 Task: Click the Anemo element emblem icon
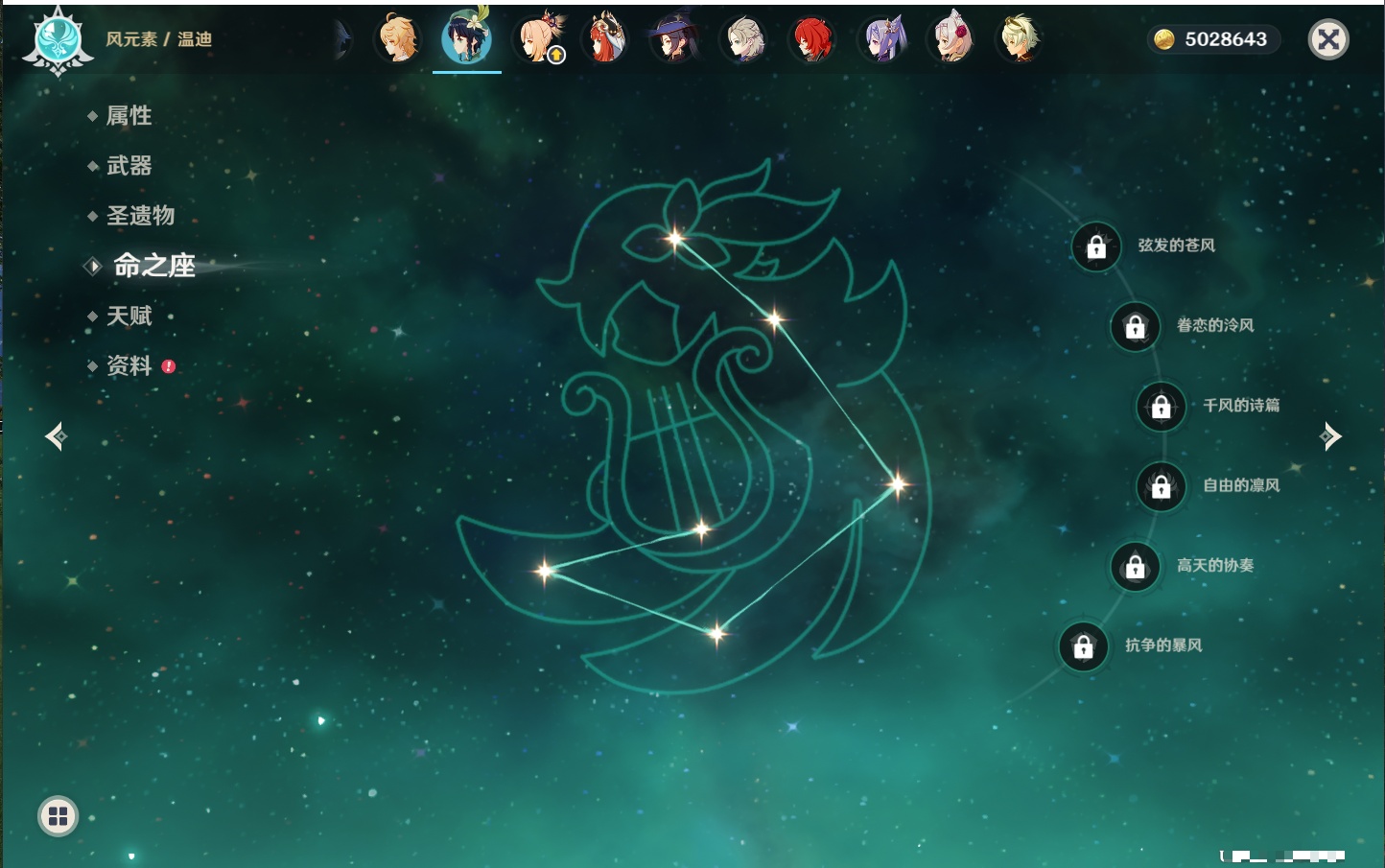tap(59, 41)
